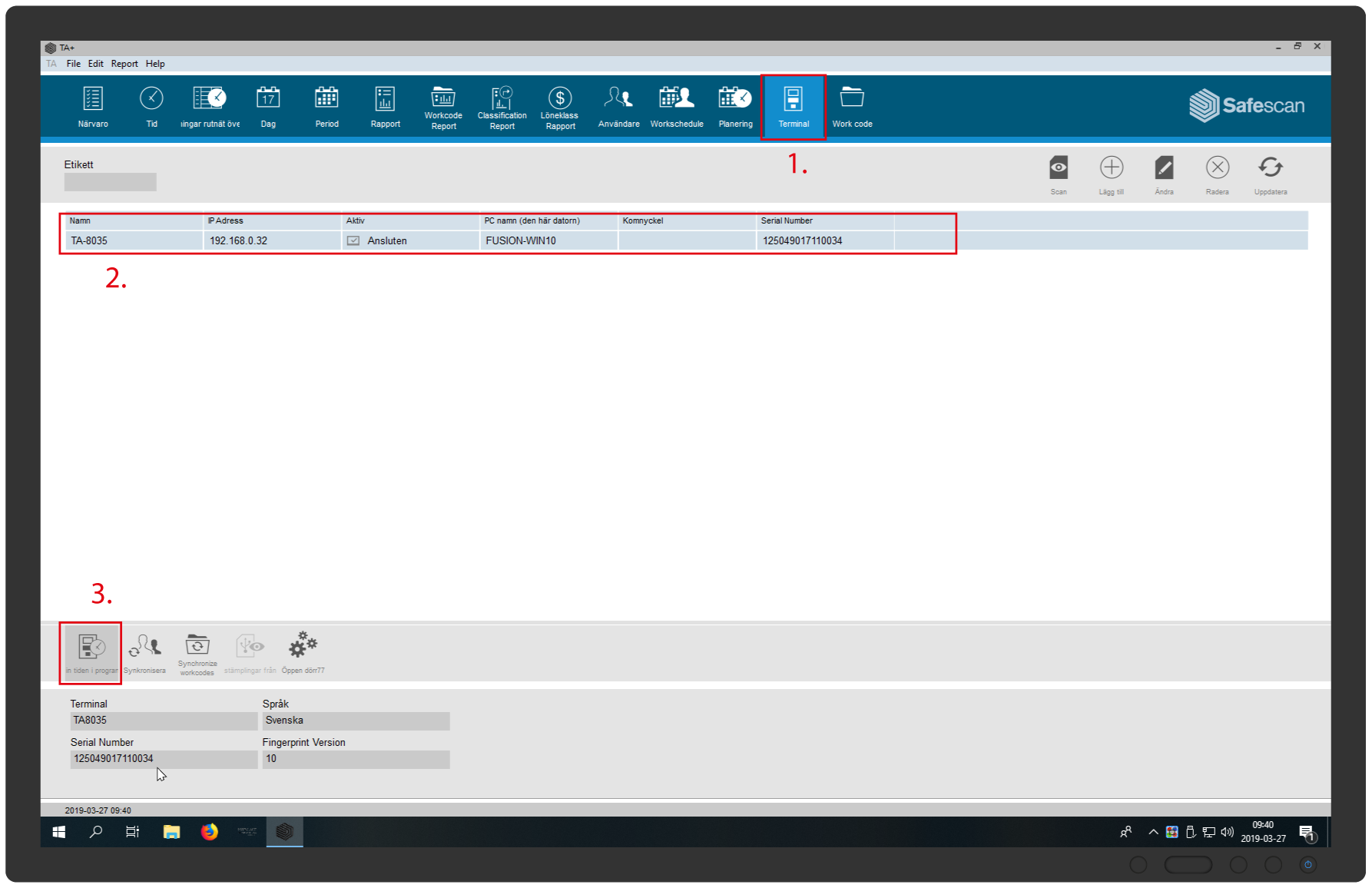This screenshot has width=1372, height=888.
Task: Open the Report menu
Action: coord(124,64)
